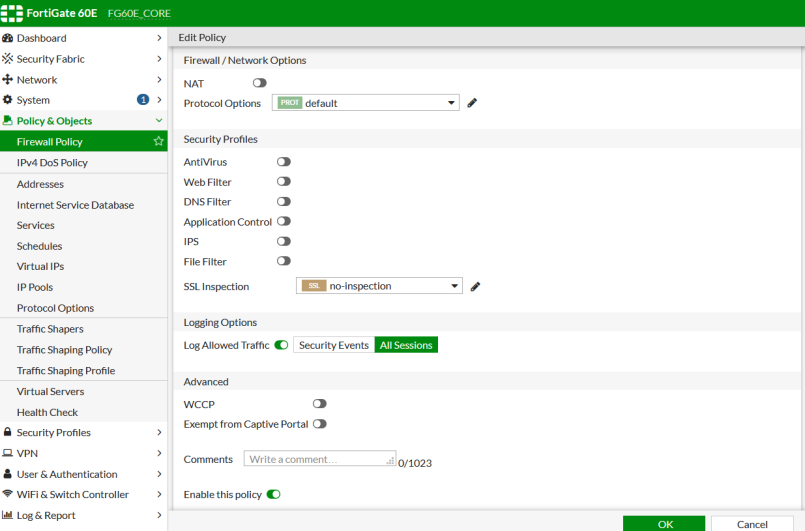Expand the Dashboard menu chevron
The image size is (805, 531).
click(x=159, y=38)
